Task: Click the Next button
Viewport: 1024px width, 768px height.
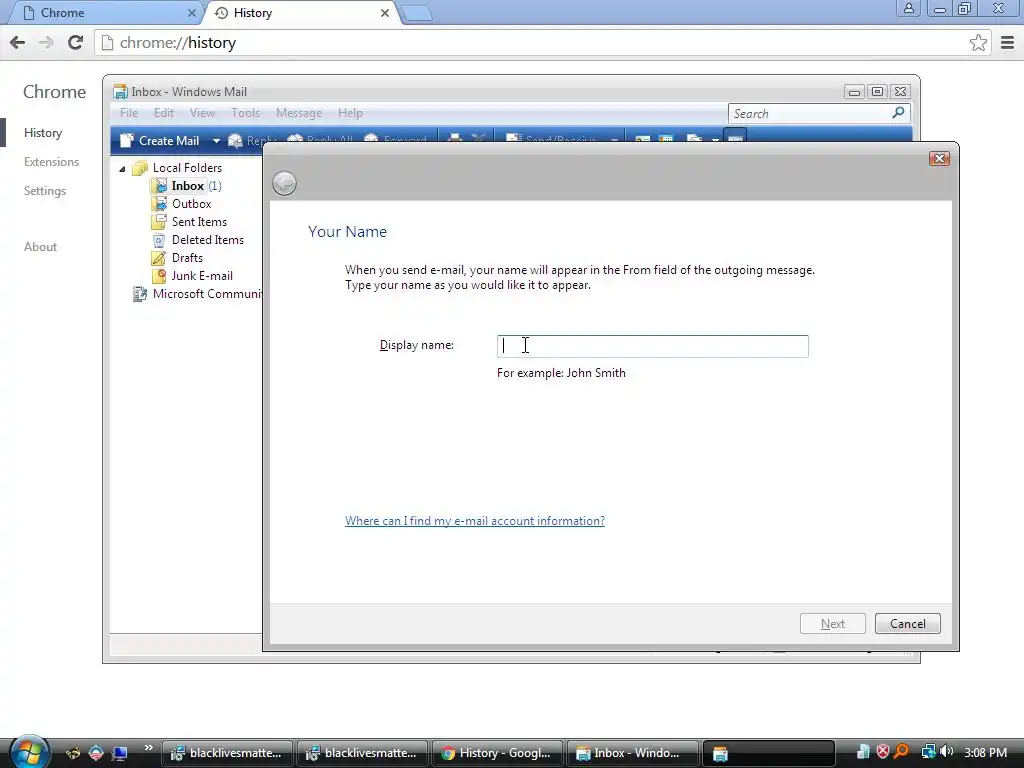Action: click(x=833, y=624)
